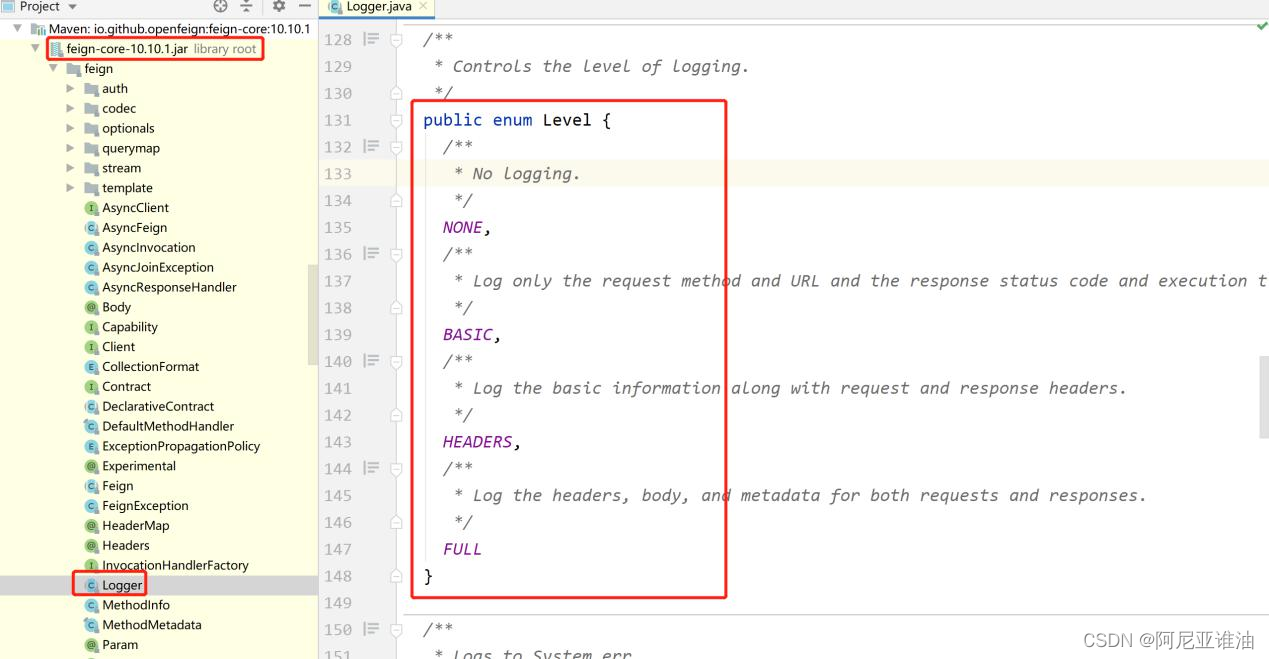This screenshot has width=1269, height=659.
Task: Open the Param annotation file
Action: [x=120, y=645]
